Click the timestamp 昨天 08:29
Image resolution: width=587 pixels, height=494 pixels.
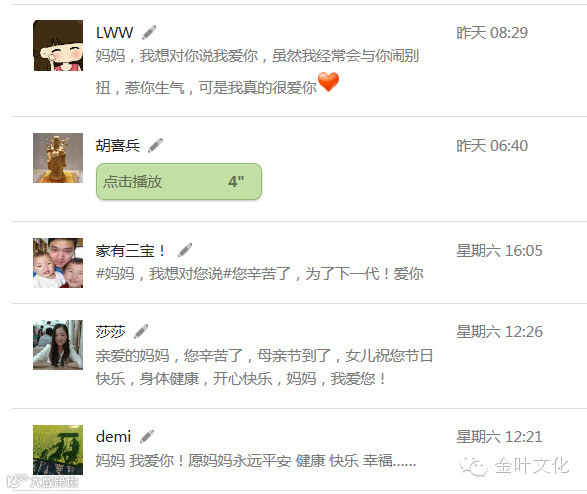click(x=492, y=33)
